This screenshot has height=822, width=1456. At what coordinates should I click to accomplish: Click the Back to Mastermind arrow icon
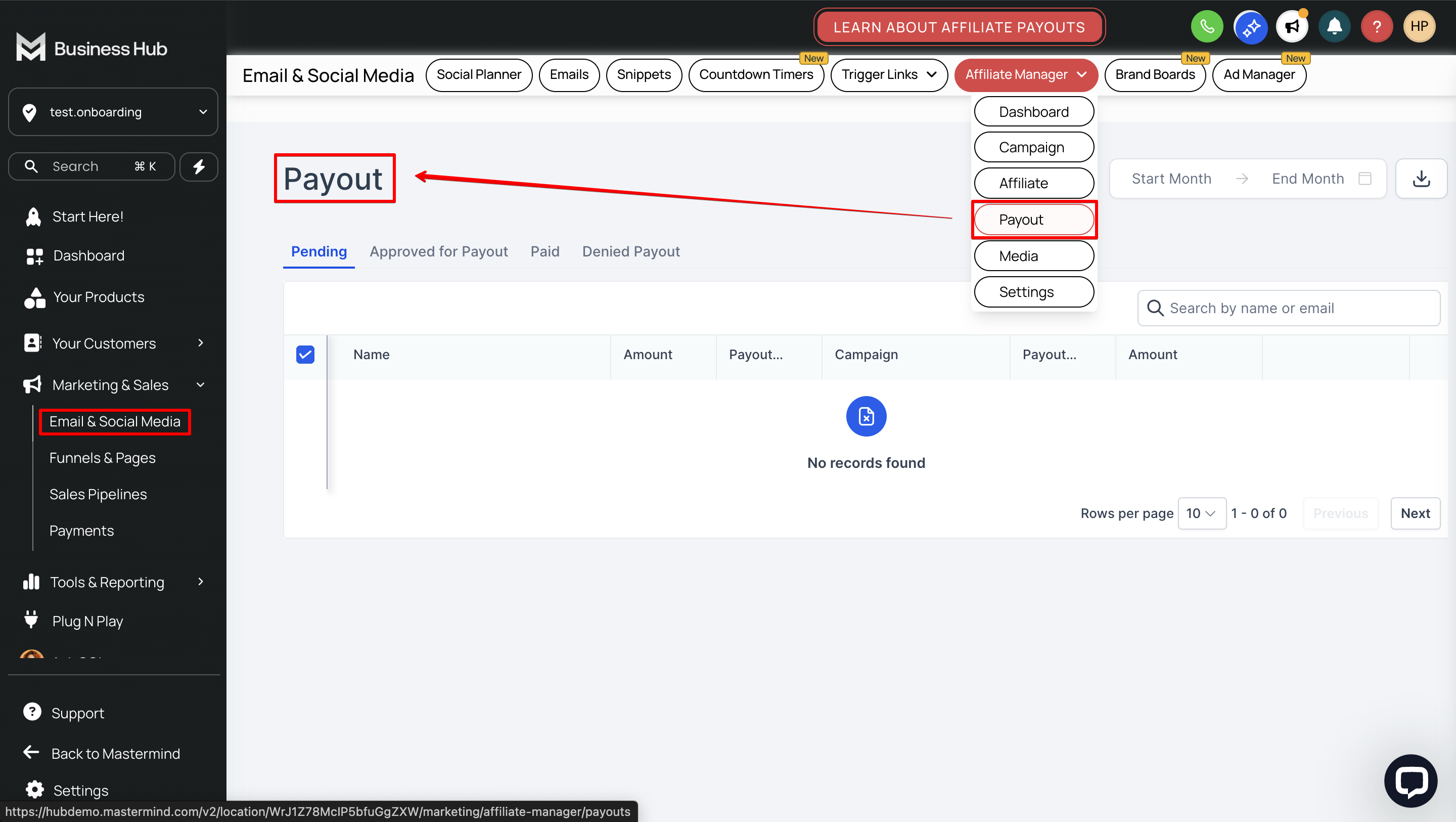pos(31,752)
